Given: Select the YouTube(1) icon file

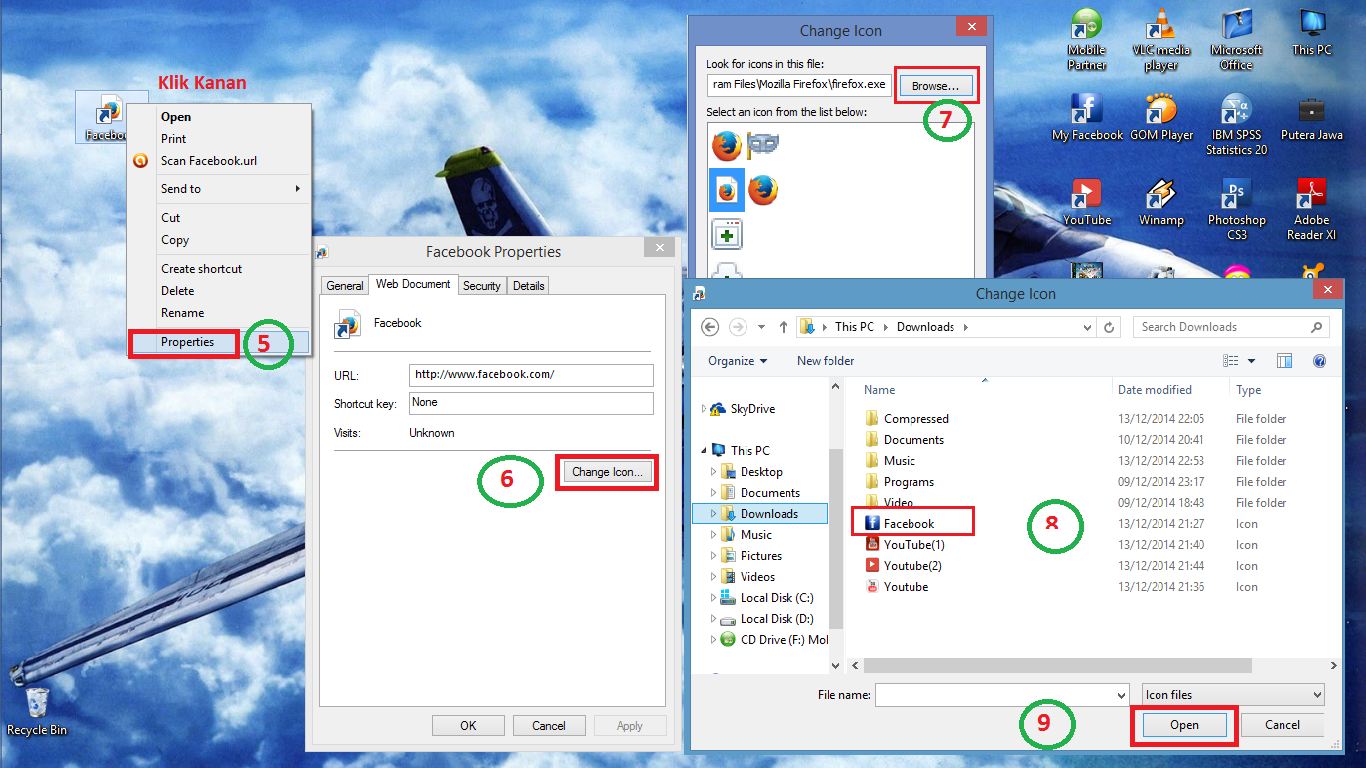Looking at the screenshot, I should coord(905,545).
